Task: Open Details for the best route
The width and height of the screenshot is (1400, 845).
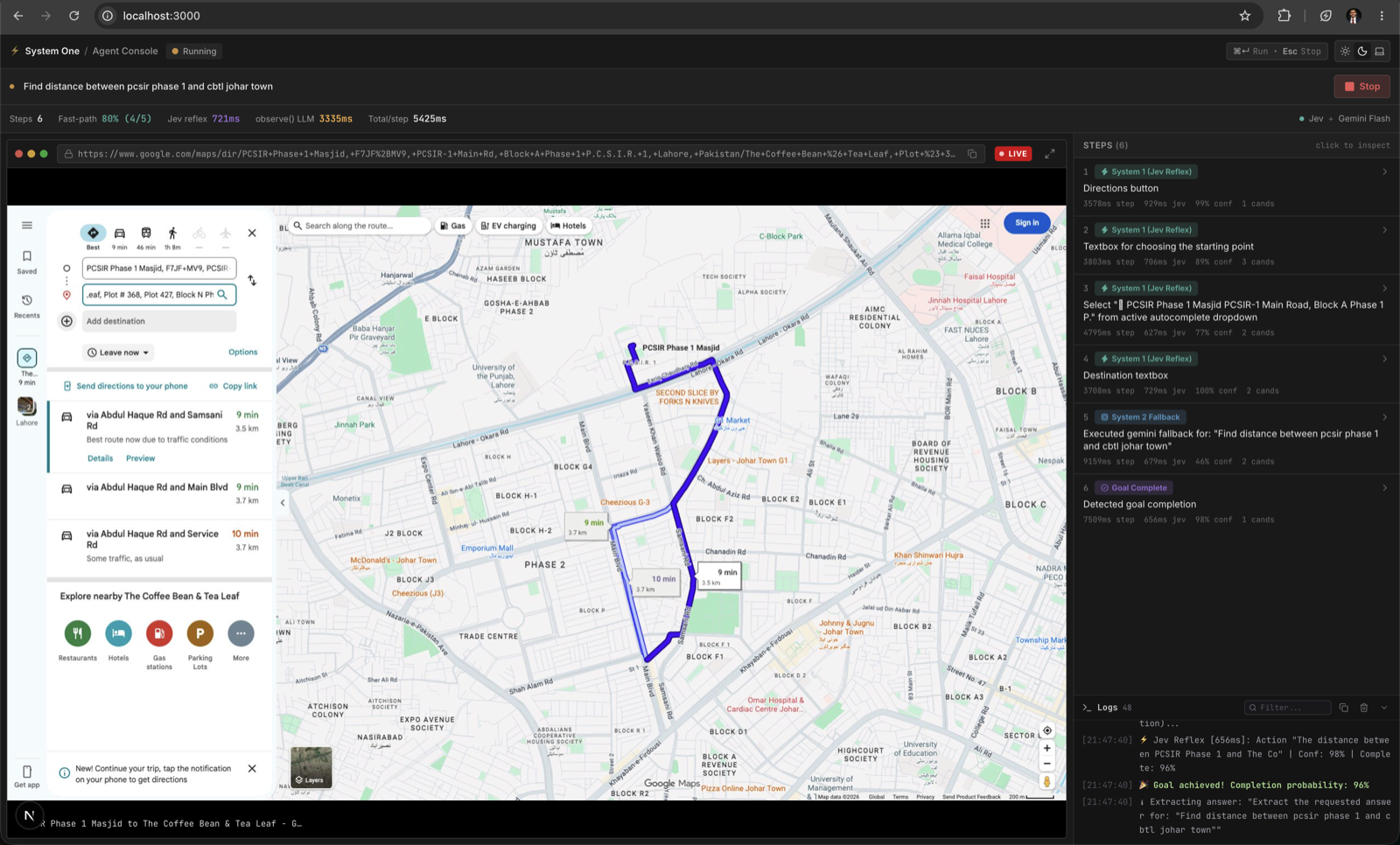Action: pos(100,458)
